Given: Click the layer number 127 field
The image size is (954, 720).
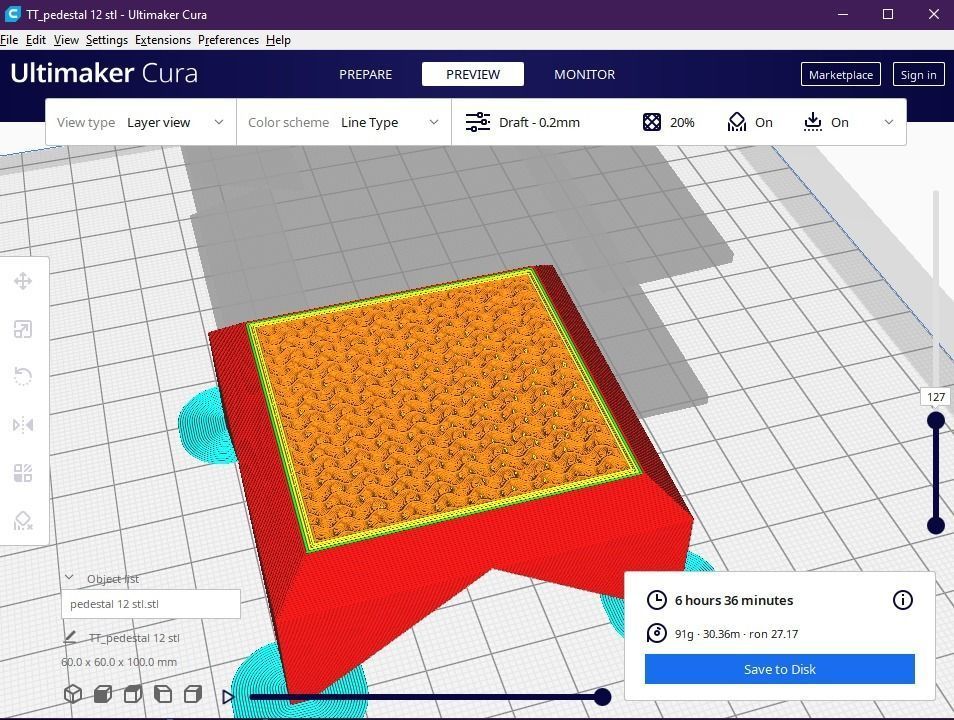Looking at the screenshot, I should click(x=936, y=397).
